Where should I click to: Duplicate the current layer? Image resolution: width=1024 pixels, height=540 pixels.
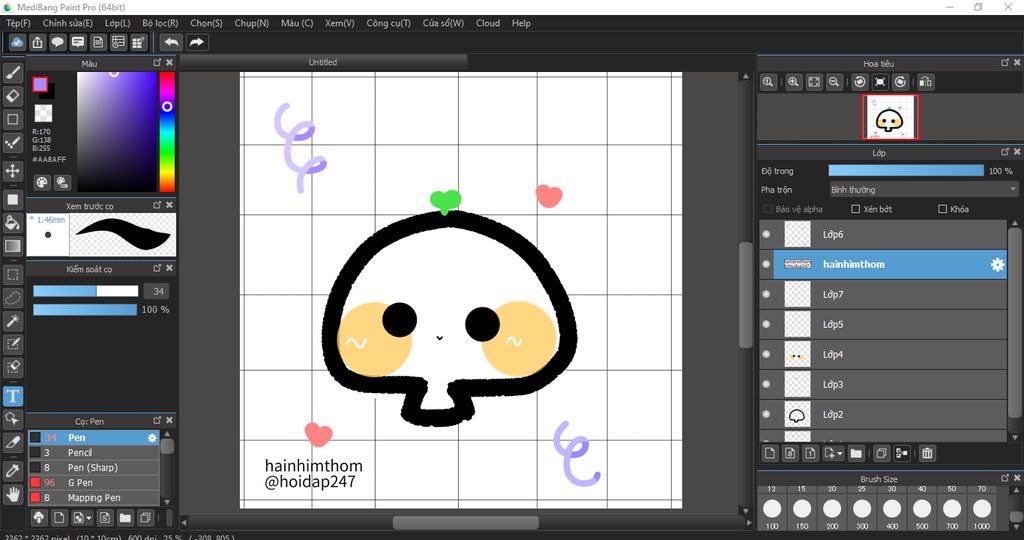881,453
